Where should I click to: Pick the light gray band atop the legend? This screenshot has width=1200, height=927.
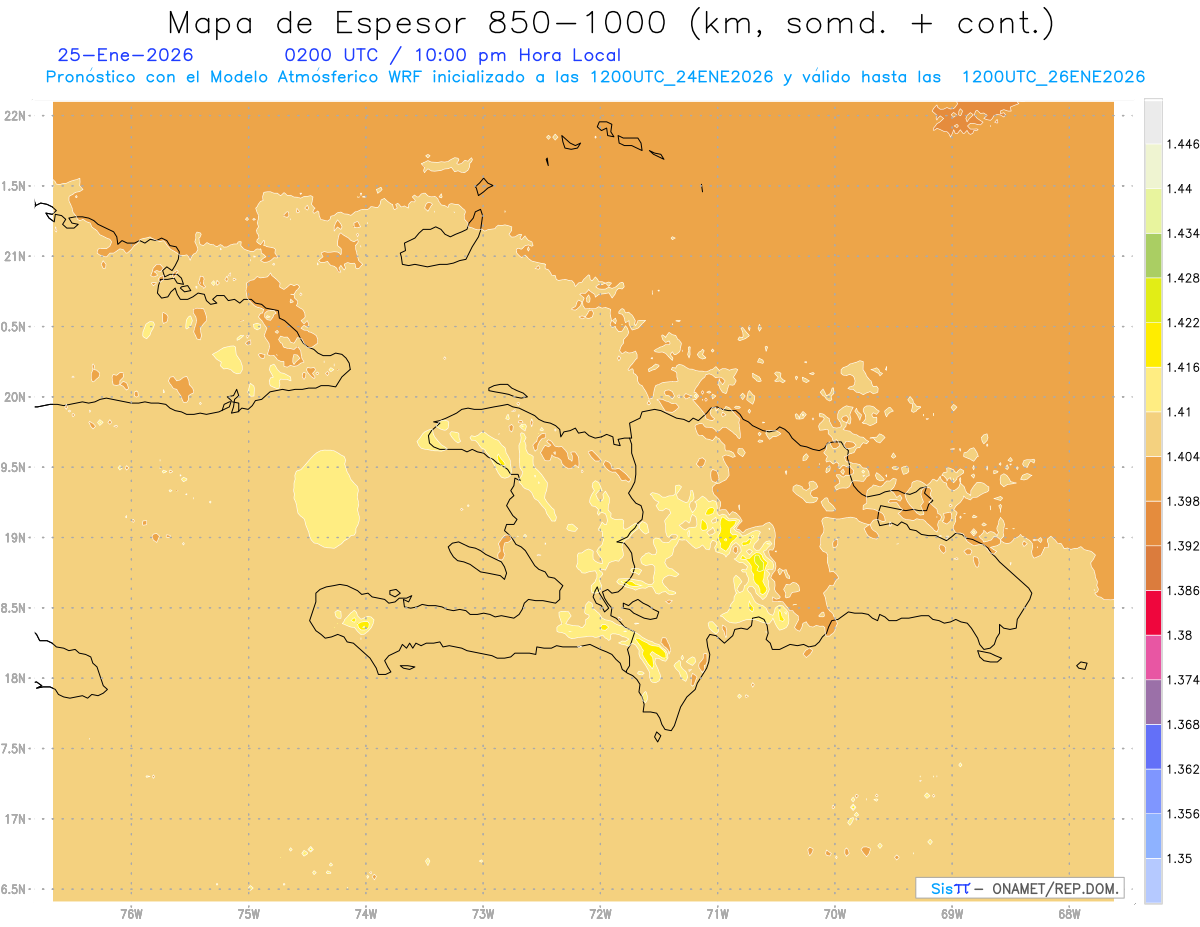click(x=1153, y=122)
